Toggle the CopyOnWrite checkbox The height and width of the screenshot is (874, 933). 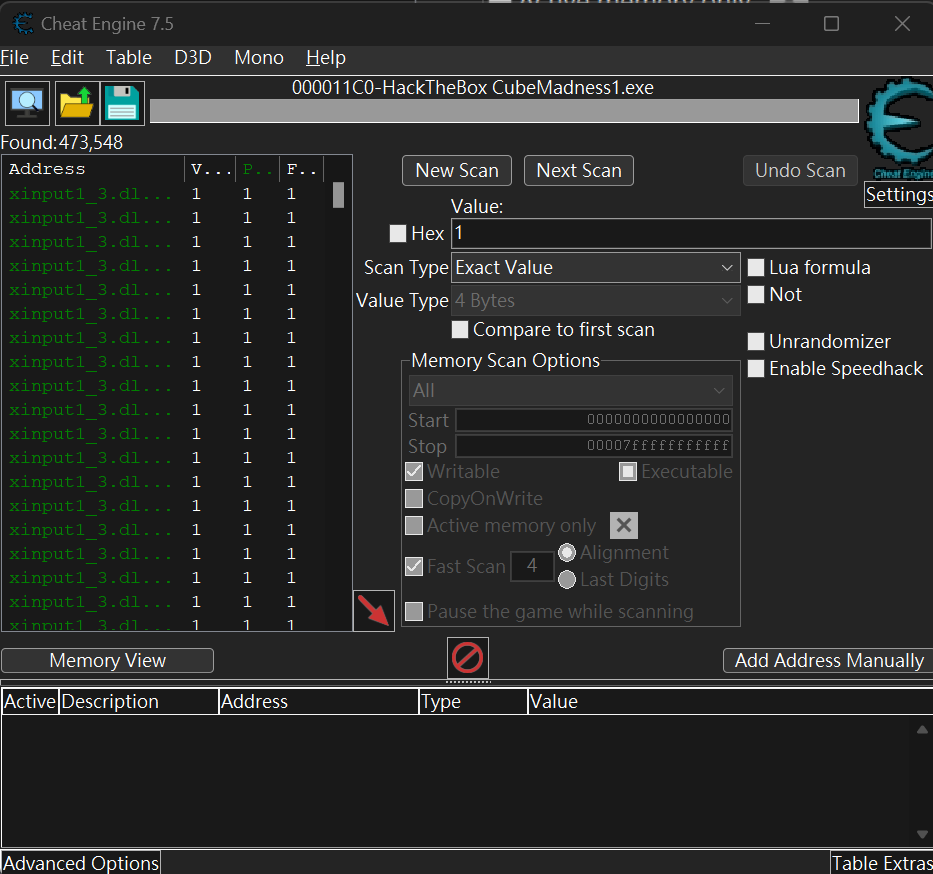click(x=414, y=499)
